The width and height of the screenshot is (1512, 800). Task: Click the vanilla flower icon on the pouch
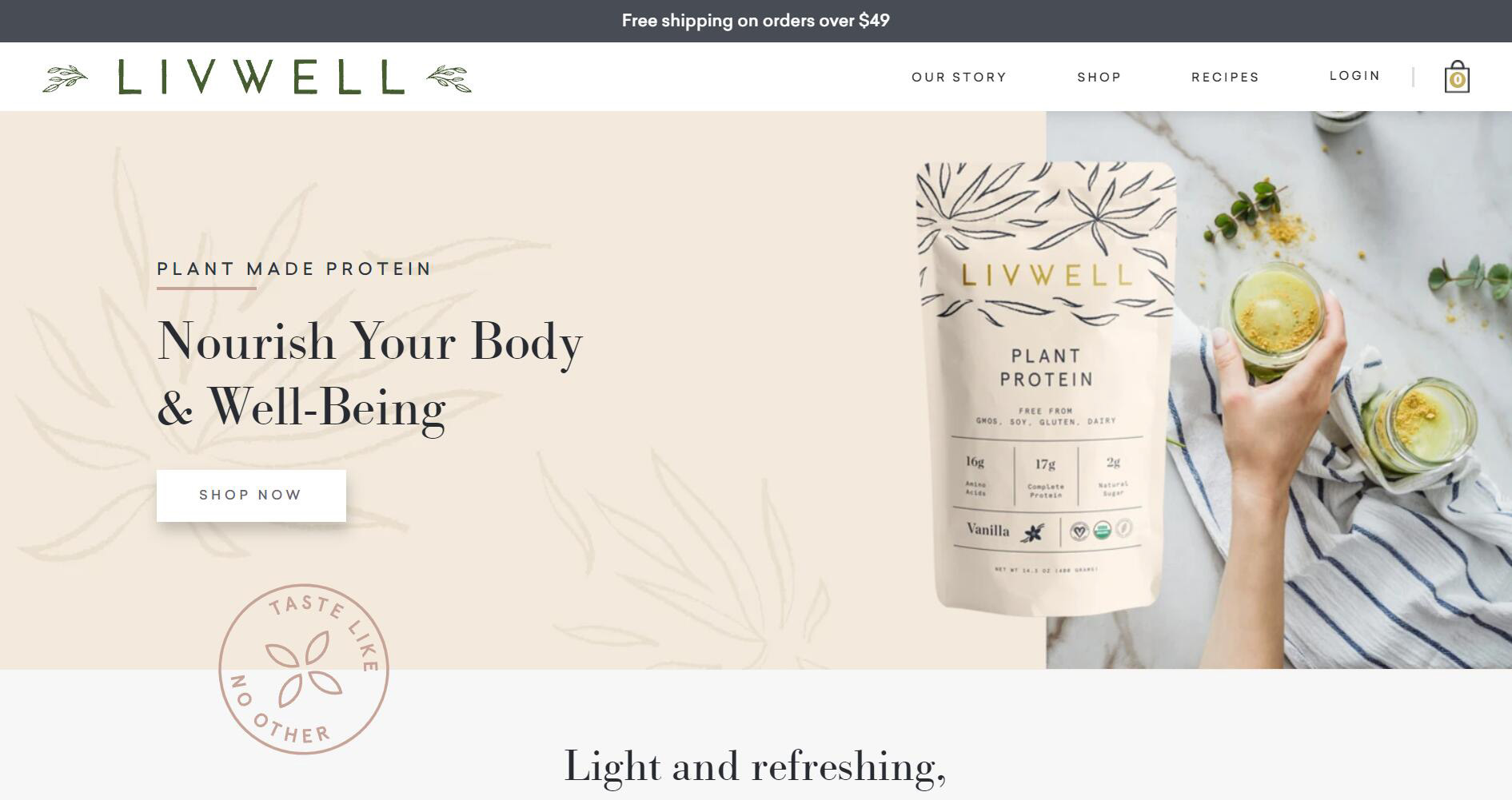point(1033,532)
